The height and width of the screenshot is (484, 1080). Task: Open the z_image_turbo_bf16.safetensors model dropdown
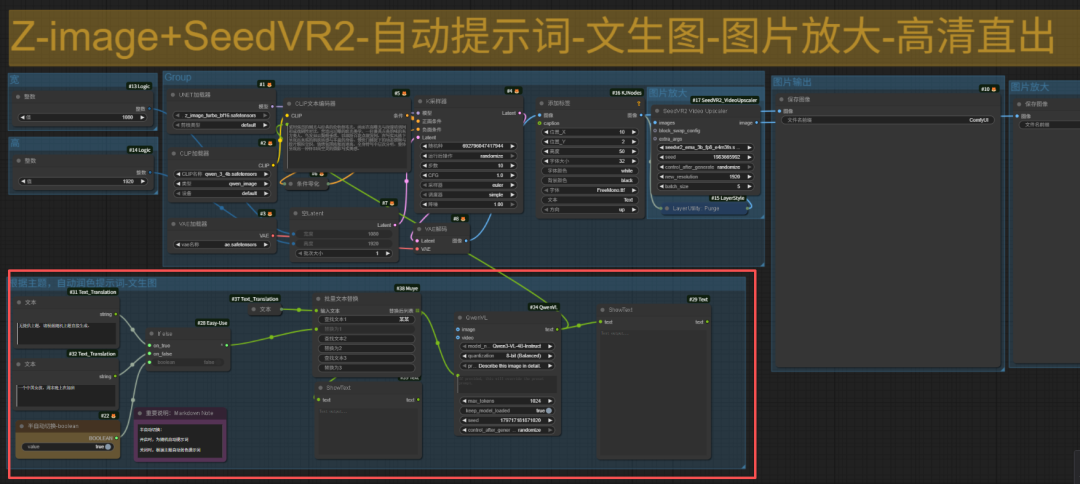[220, 116]
